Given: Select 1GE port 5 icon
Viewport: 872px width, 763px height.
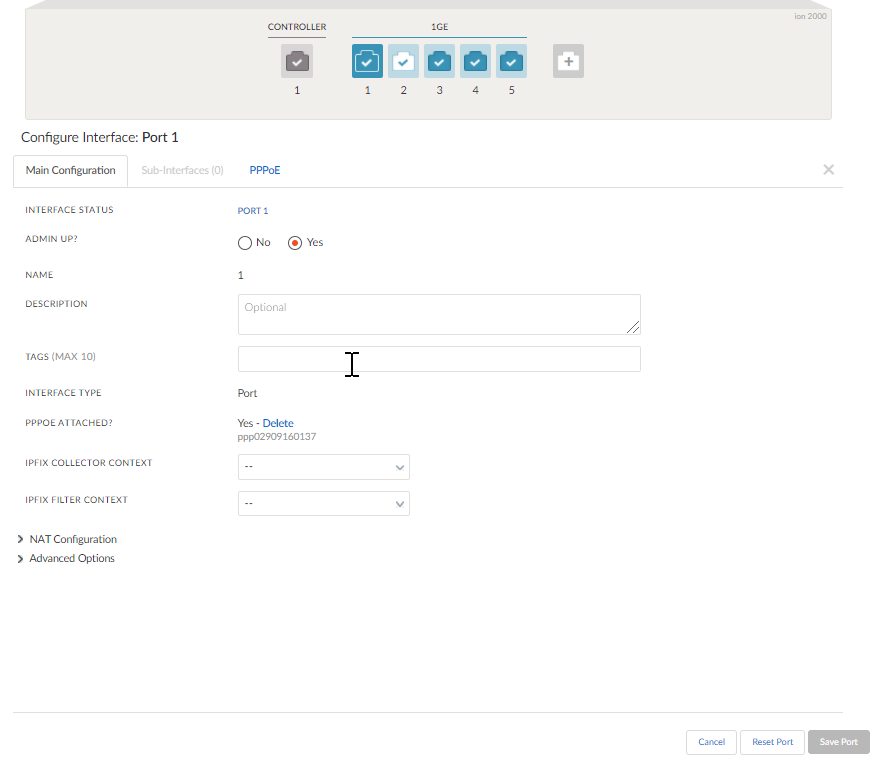Looking at the screenshot, I should click(x=512, y=61).
